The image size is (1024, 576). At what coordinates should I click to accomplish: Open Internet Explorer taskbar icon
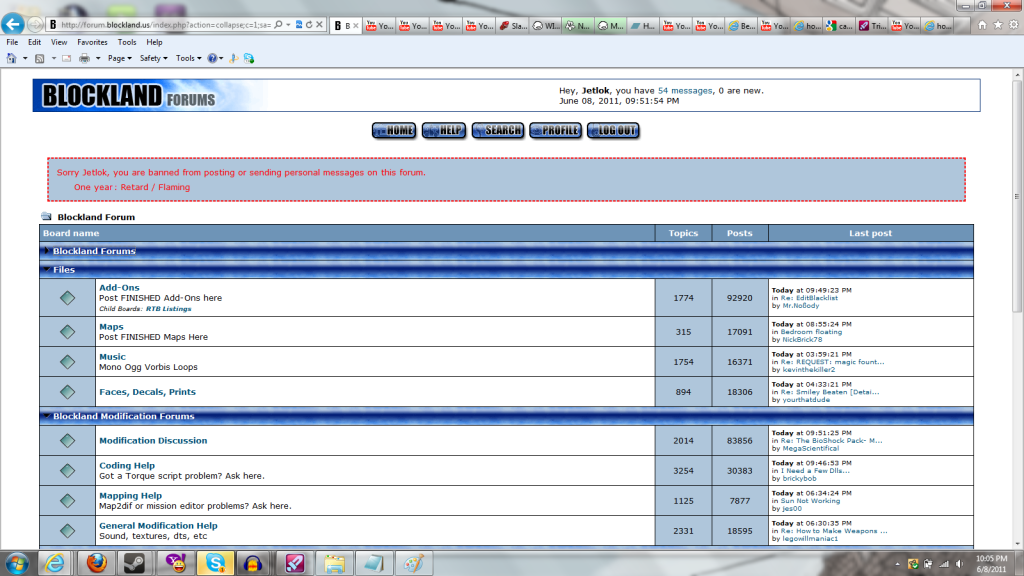click(55, 563)
